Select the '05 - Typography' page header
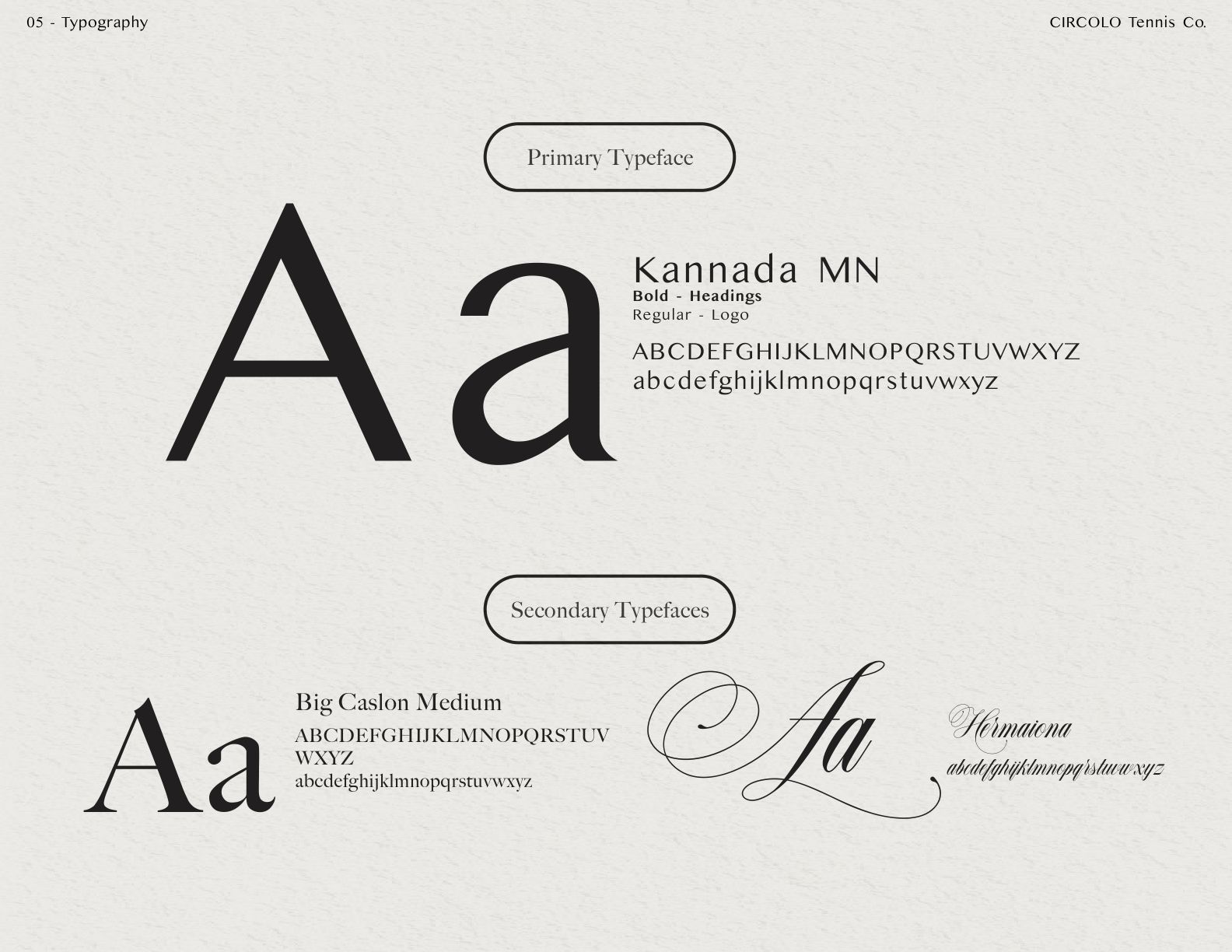Viewport: 1232px width, 952px height. click(87, 23)
